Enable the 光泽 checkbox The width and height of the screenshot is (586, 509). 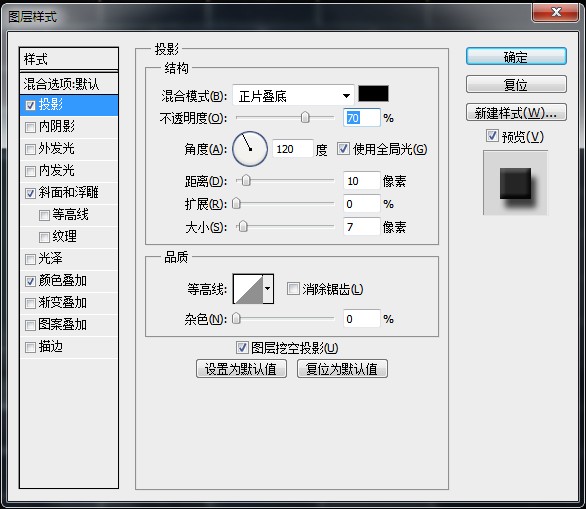pyautogui.click(x=30, y=259)
